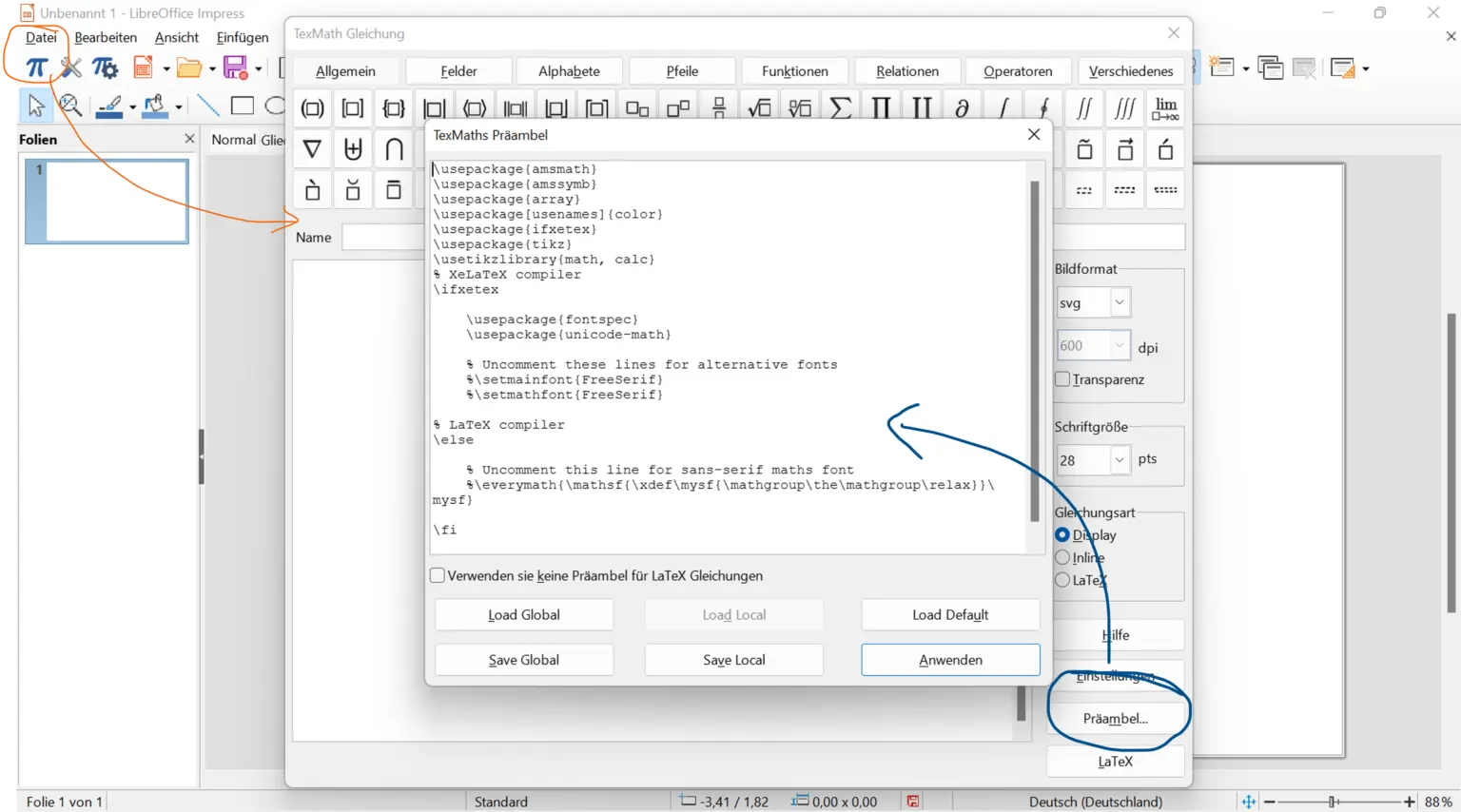Image resolution: width=1461 pixels, height=812 pixels.
Task: Insert the partial derivative symbol
Action: [963, 108]
